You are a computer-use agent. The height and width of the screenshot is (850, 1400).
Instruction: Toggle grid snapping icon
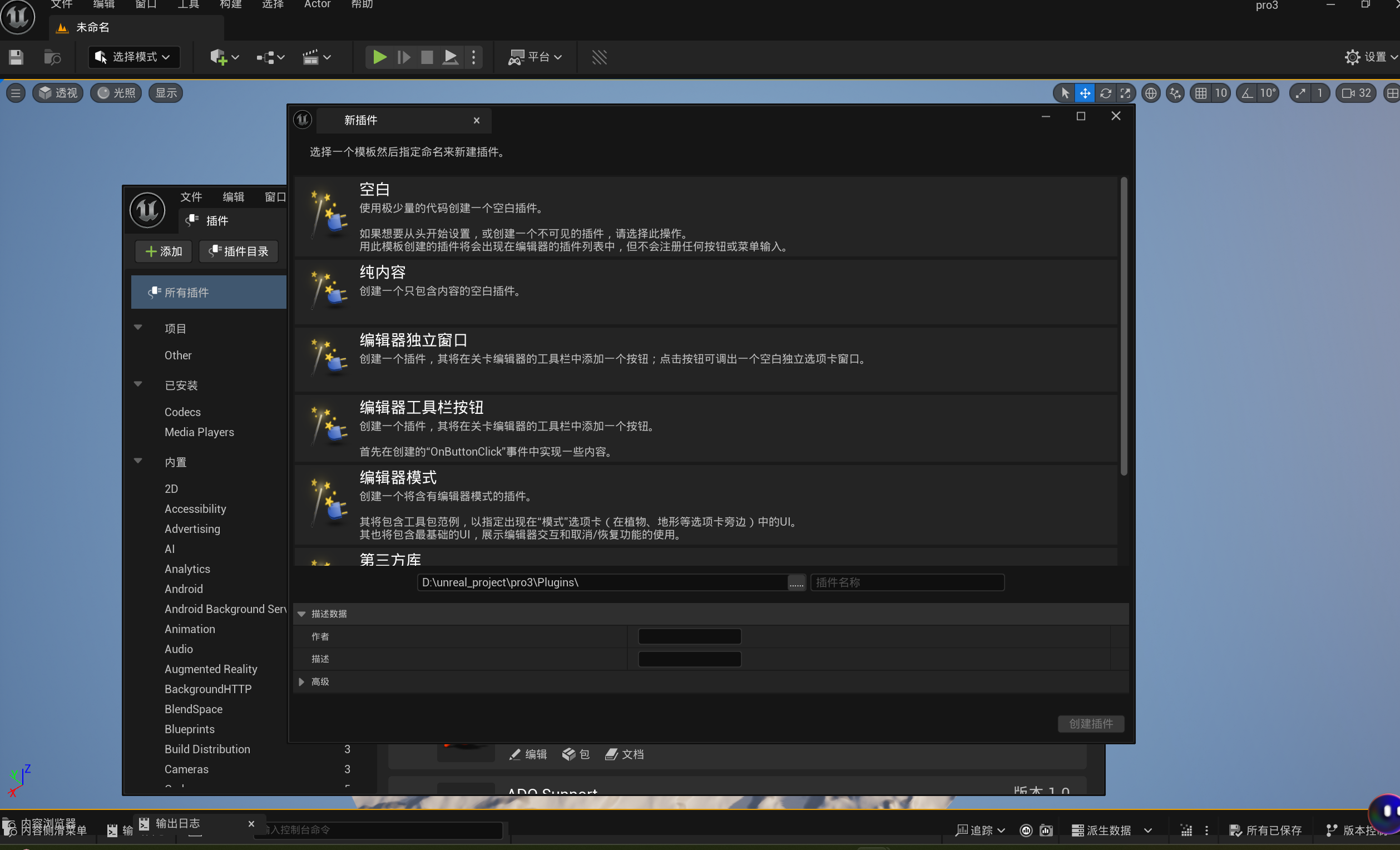pos(1200,93)
